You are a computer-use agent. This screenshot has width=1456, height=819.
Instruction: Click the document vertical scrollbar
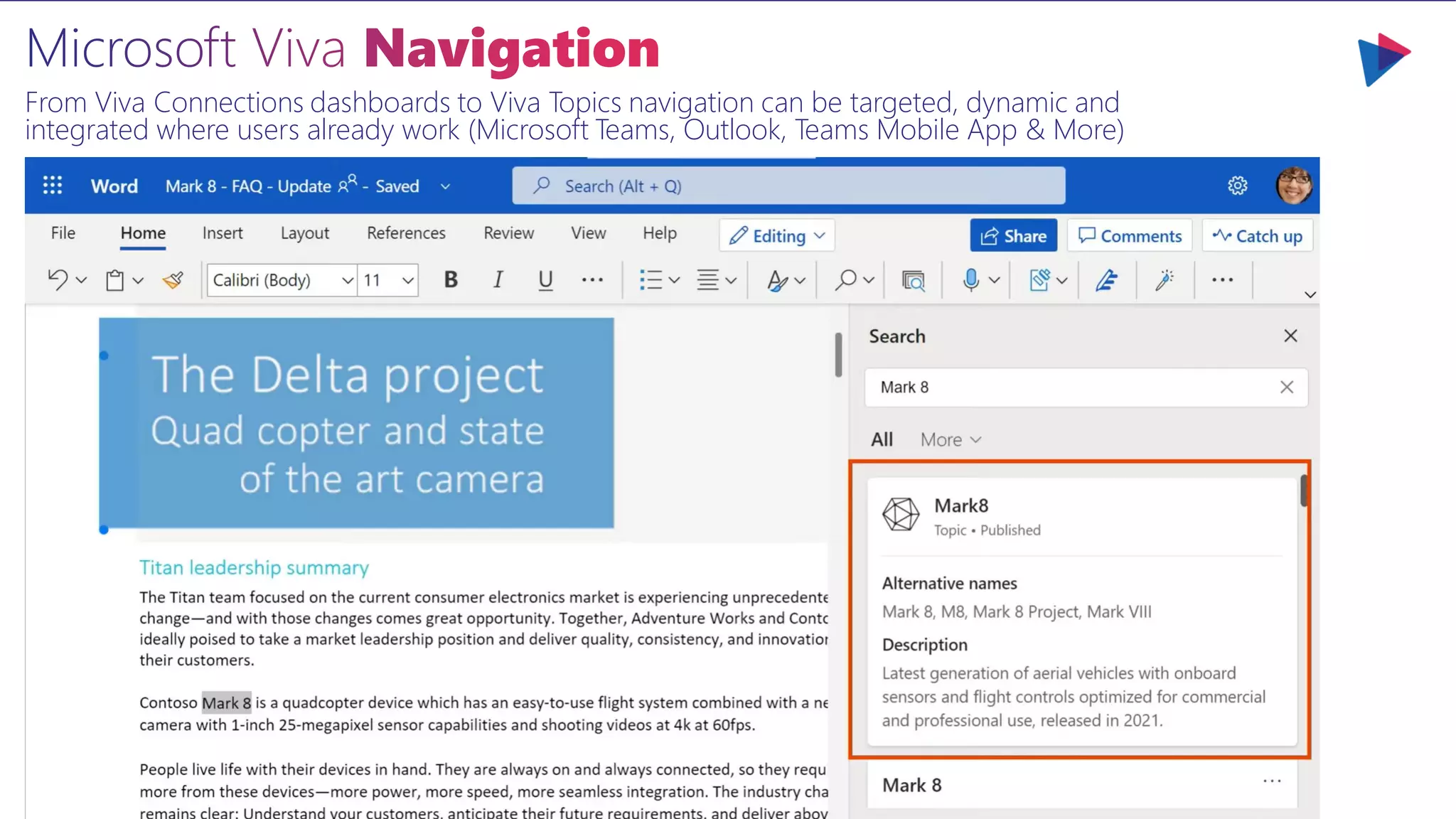click(x=838, y=354)
